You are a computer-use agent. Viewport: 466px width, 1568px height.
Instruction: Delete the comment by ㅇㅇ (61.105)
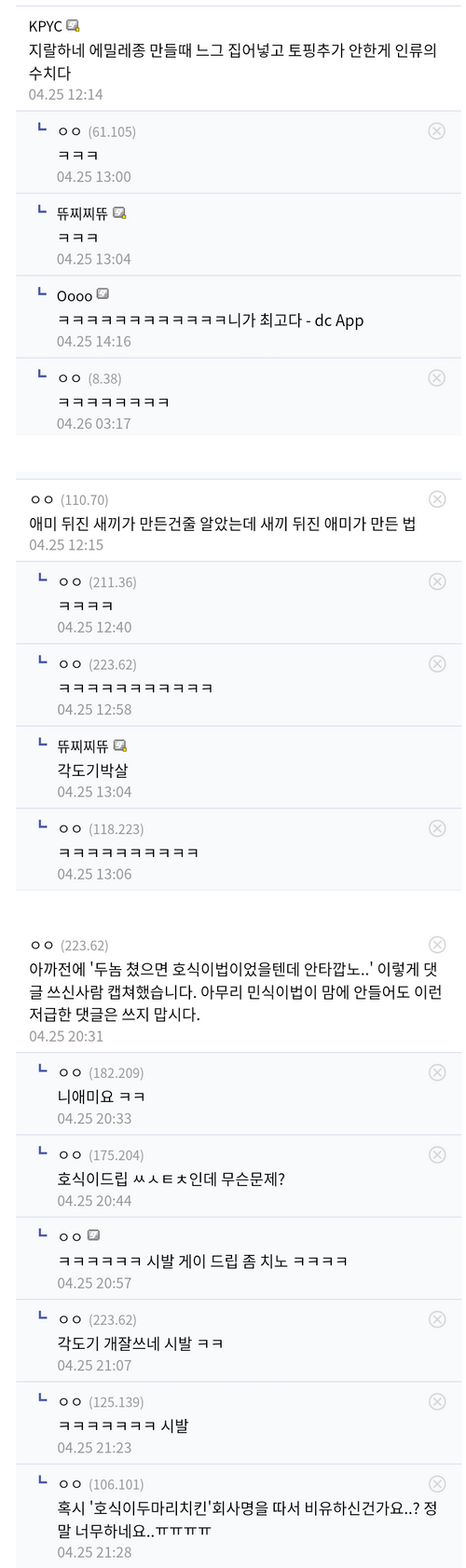pyautogui.click(x=436, y=131)
